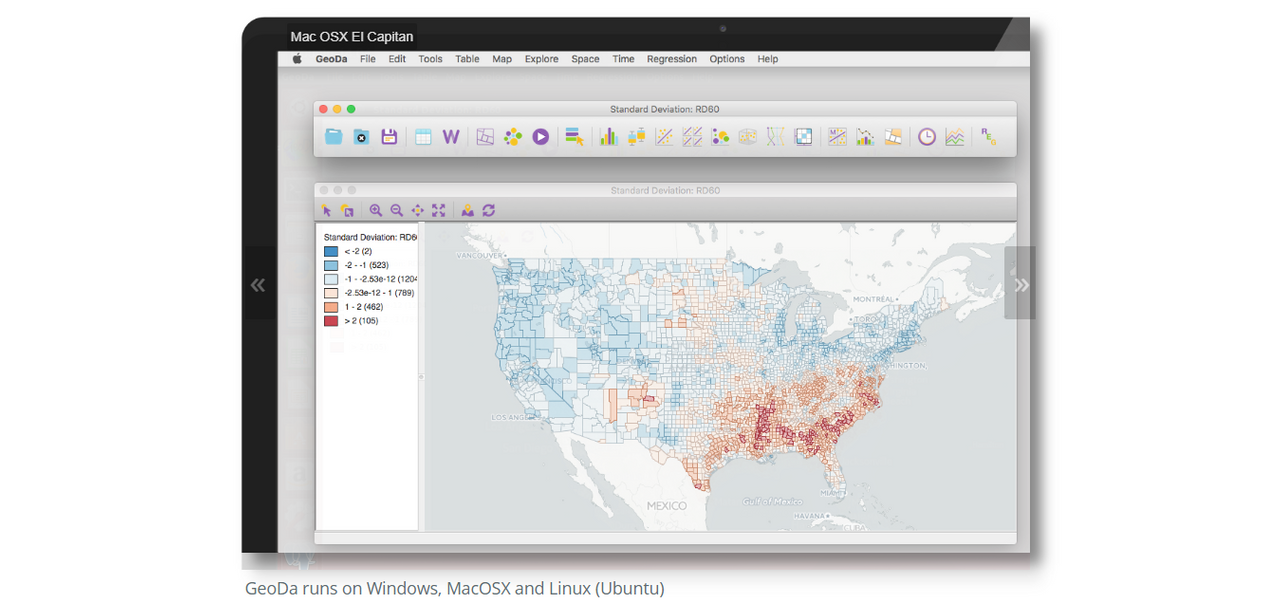Go to the next slide with » arrow
The image size is (1280, 607).
pyautogui.click(x=1020, y=284)
